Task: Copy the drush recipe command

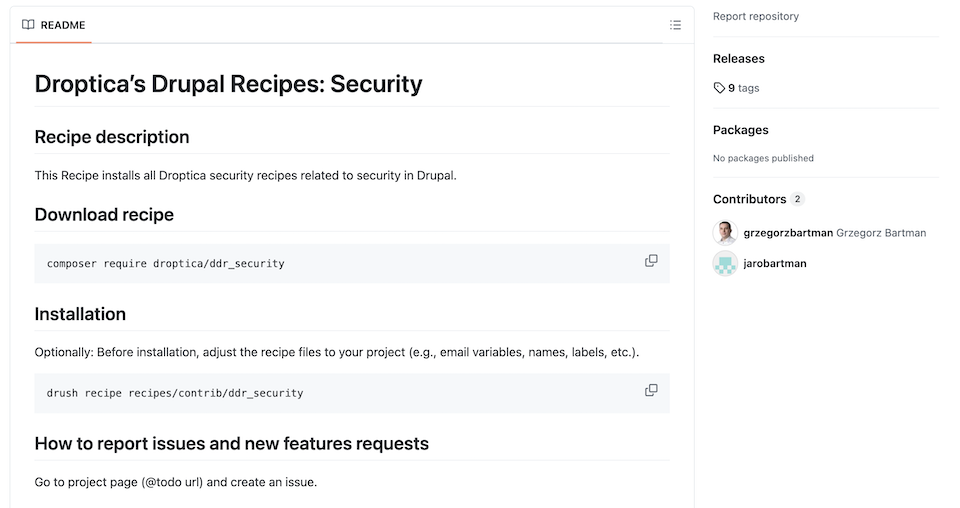Action: (651, 390)
